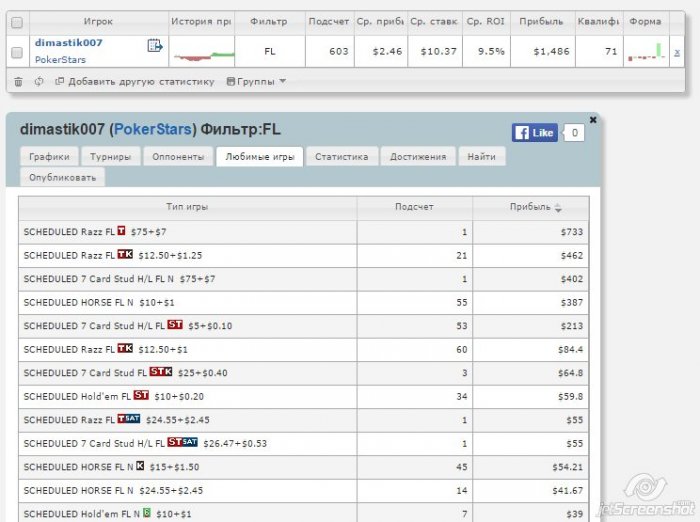Click the Like counter showing 0
Viewport: 700px width, 522px height.
(574, 133)
